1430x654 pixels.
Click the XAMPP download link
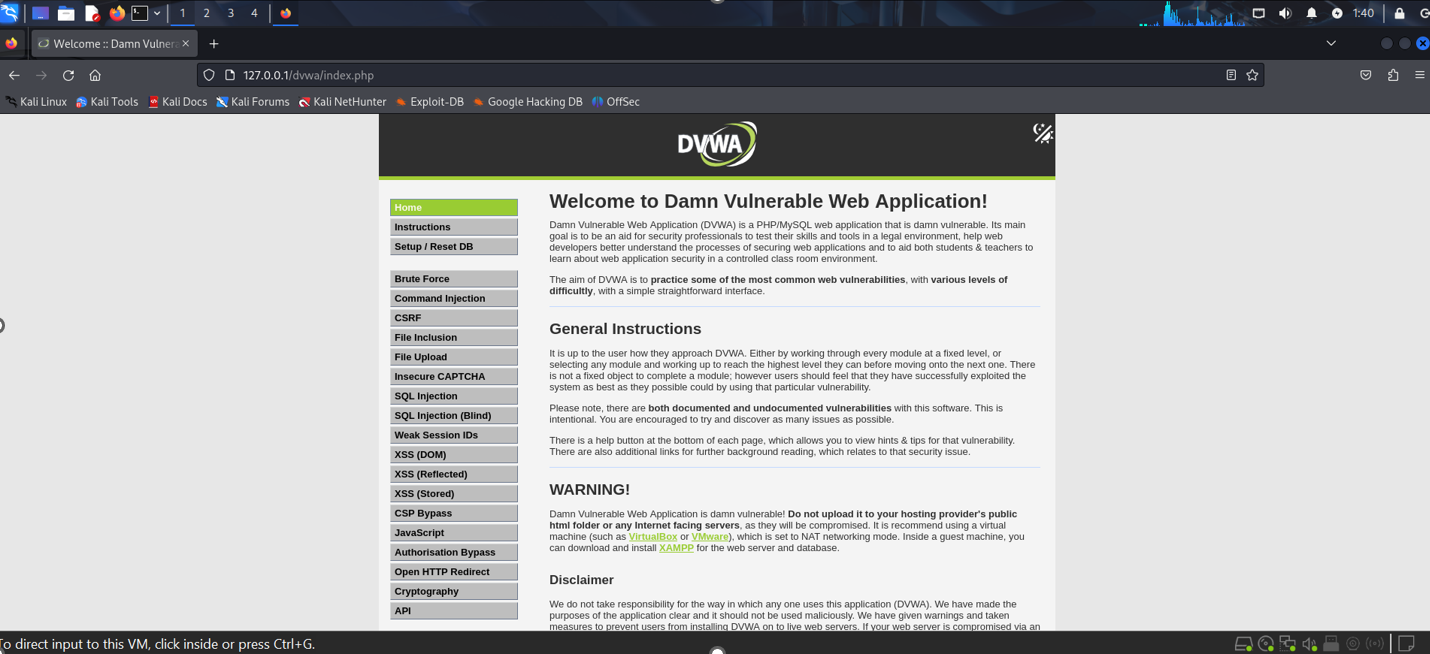tap(676, 548)
